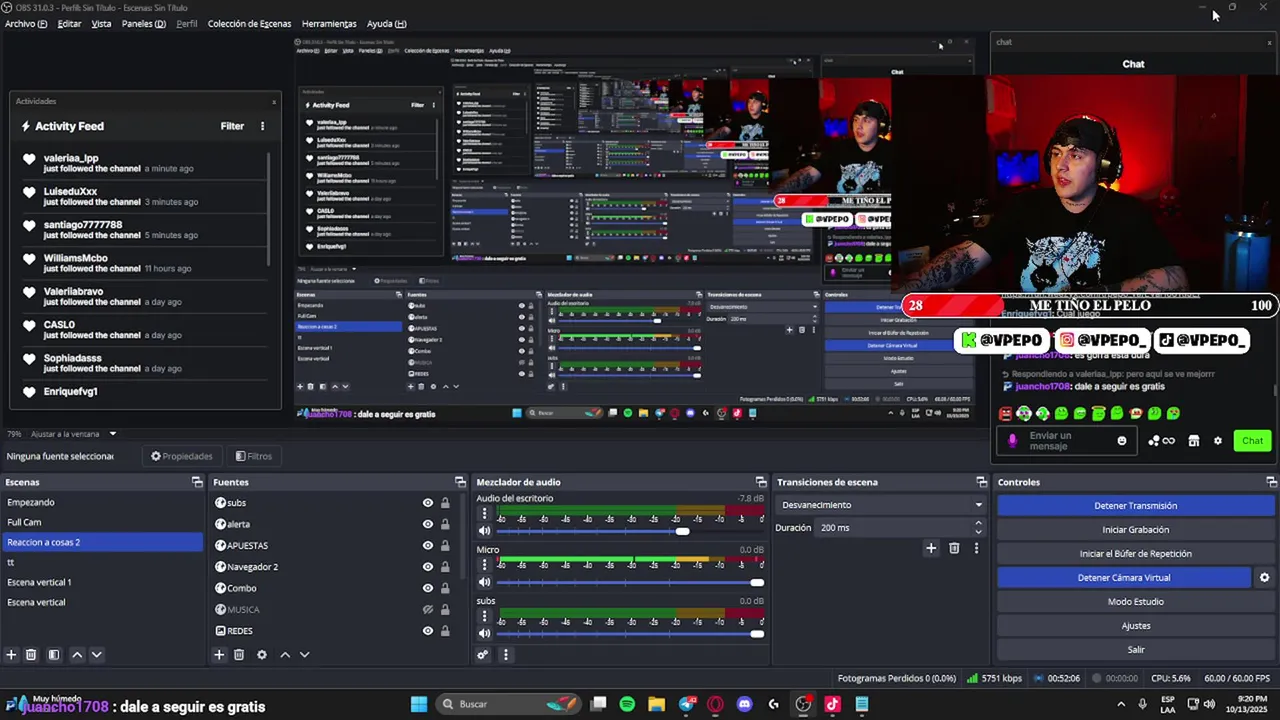The image size is (1280, 720).
Task: Open the Vista menu
Action: tap(101, 23)
